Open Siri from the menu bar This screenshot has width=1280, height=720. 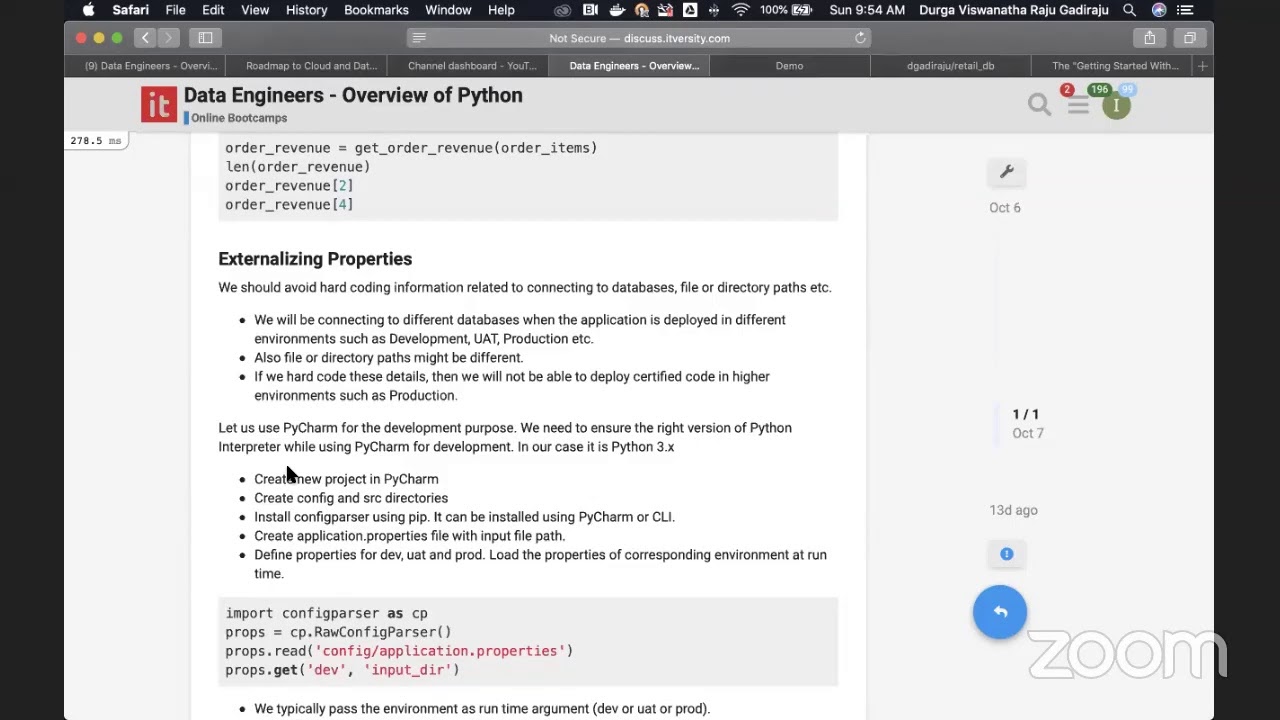[1159, 10]
